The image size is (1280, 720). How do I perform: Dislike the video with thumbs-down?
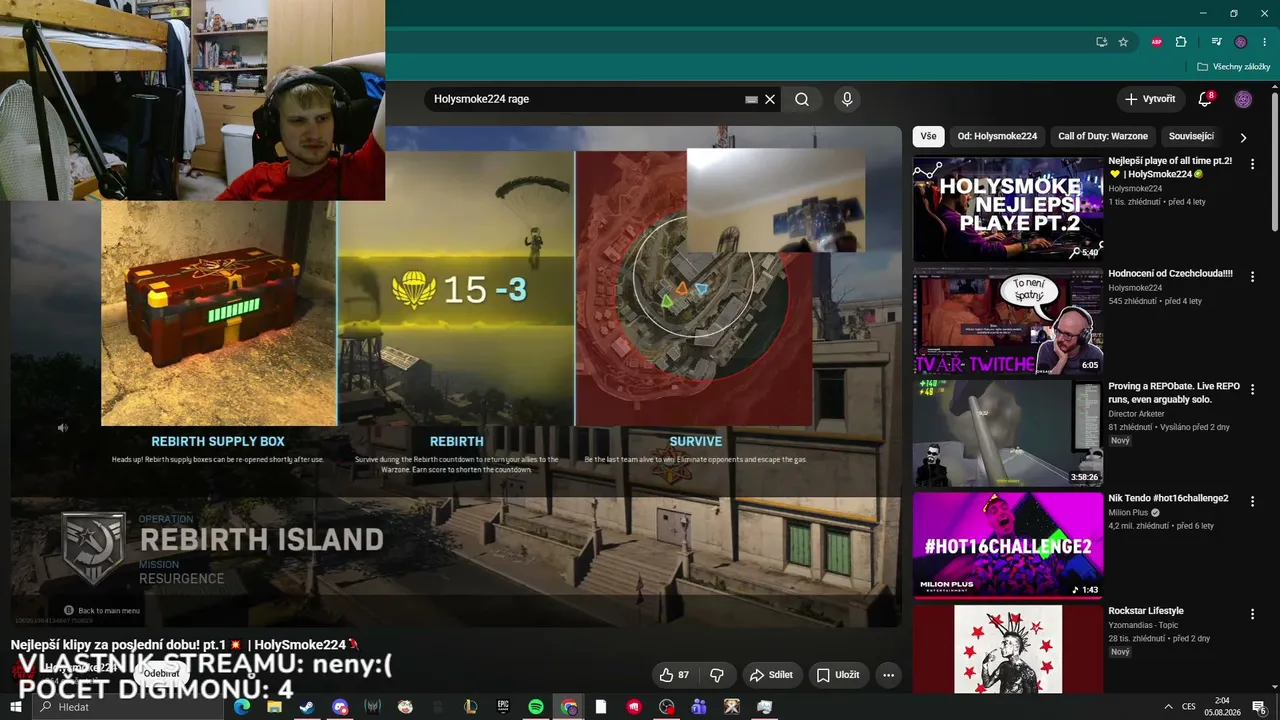point(716,675)
